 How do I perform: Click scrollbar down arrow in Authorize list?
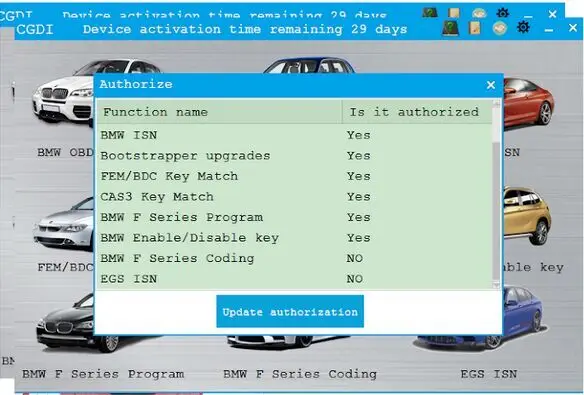[x=496, y=285]
